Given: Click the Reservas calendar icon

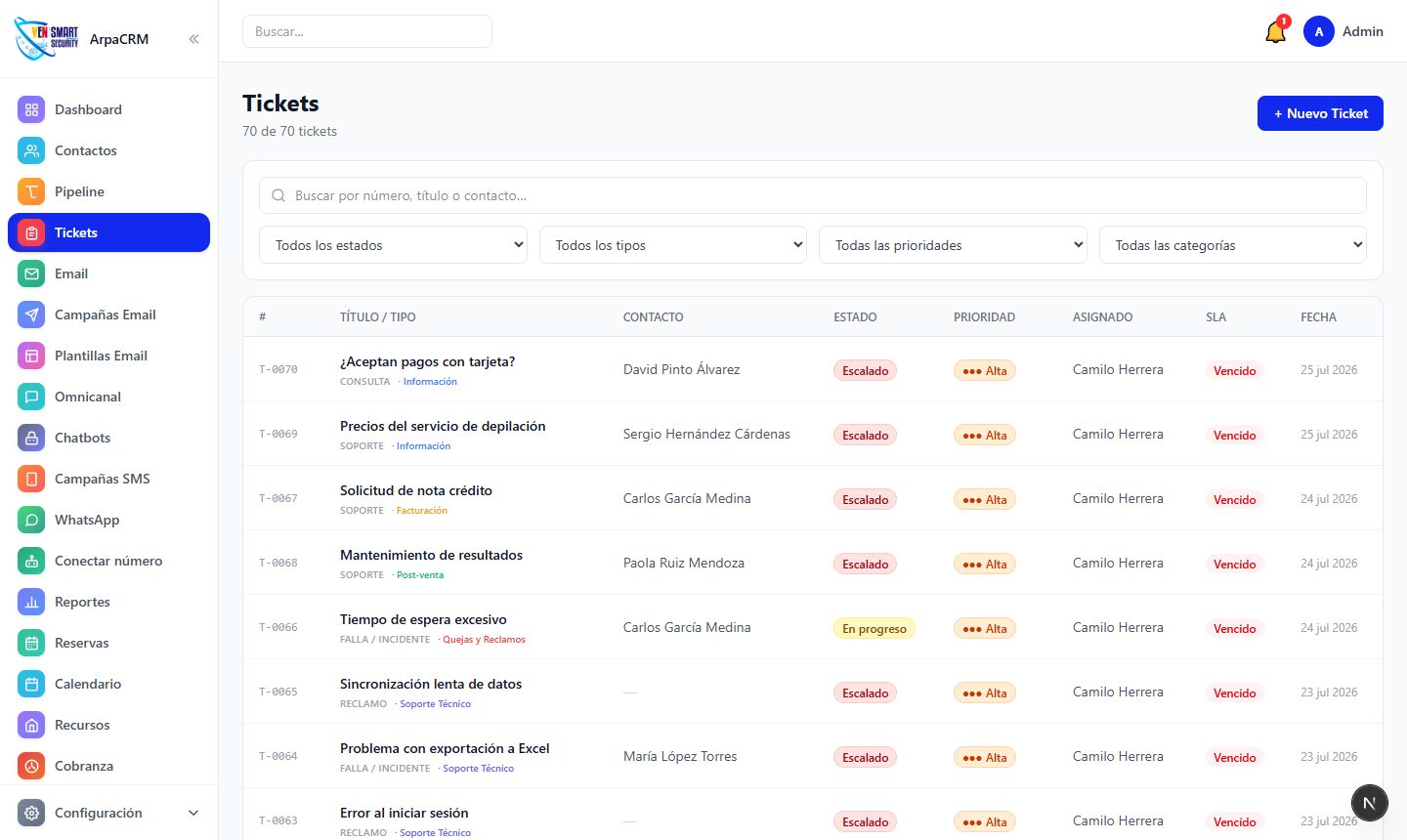Looking at the screenshot, I should (31, 643).
